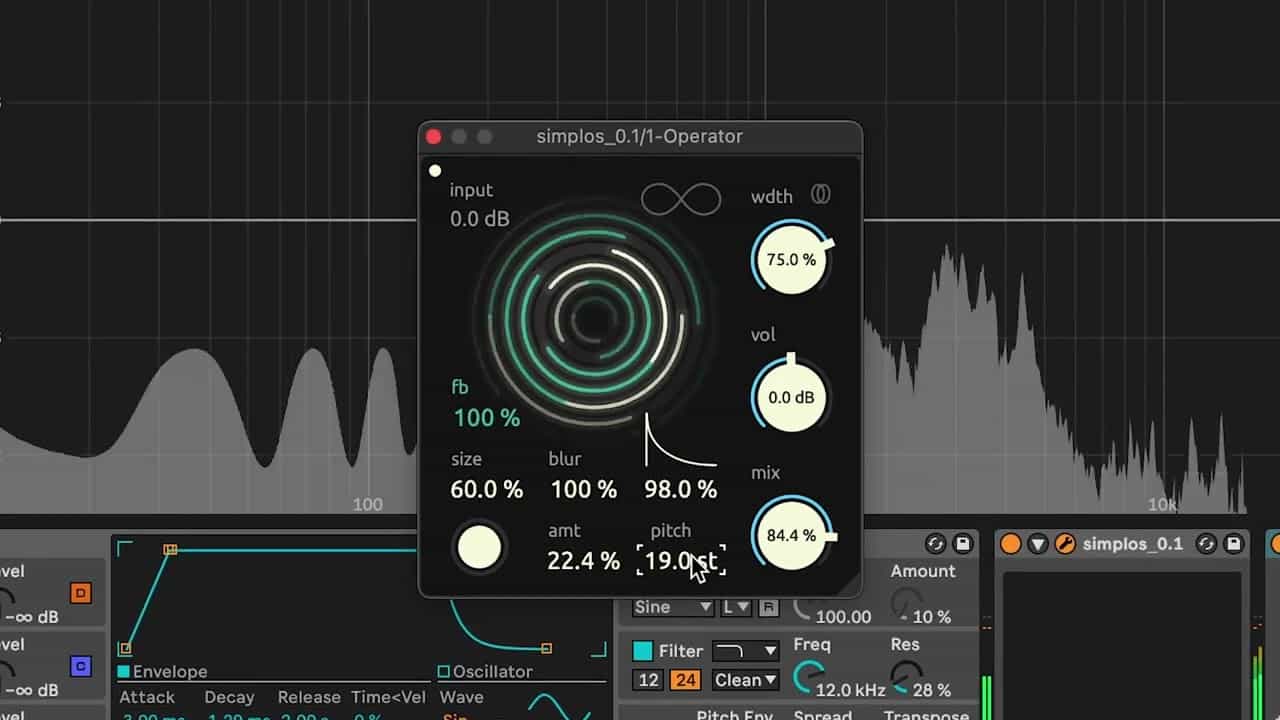Viewport: 1280px width, 720px height.
Task: Open the Sine LFO waveform dropdown
Action: [673, 607]
